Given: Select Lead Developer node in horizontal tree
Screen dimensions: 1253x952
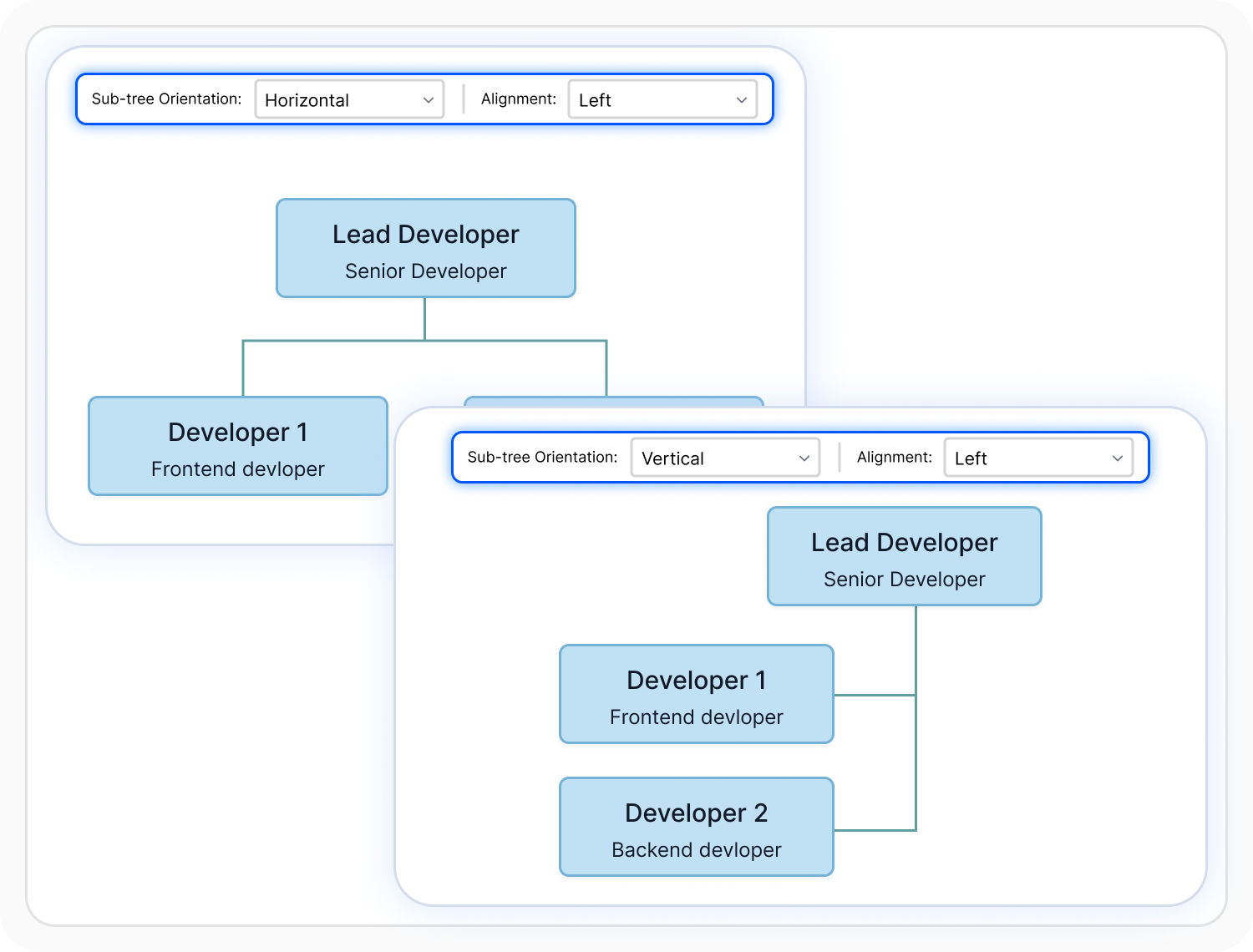Looking at the screenshot, I should point(426,248).
